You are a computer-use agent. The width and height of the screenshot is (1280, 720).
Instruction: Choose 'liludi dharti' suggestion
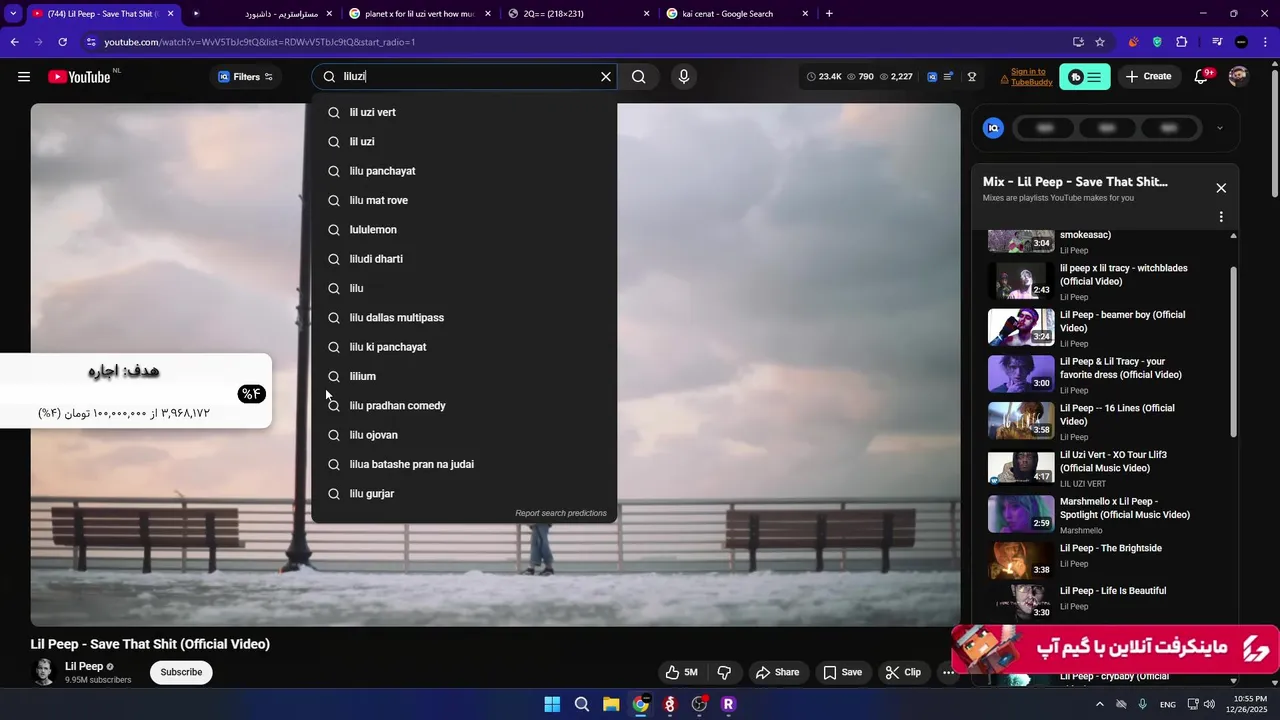[464, 259]
